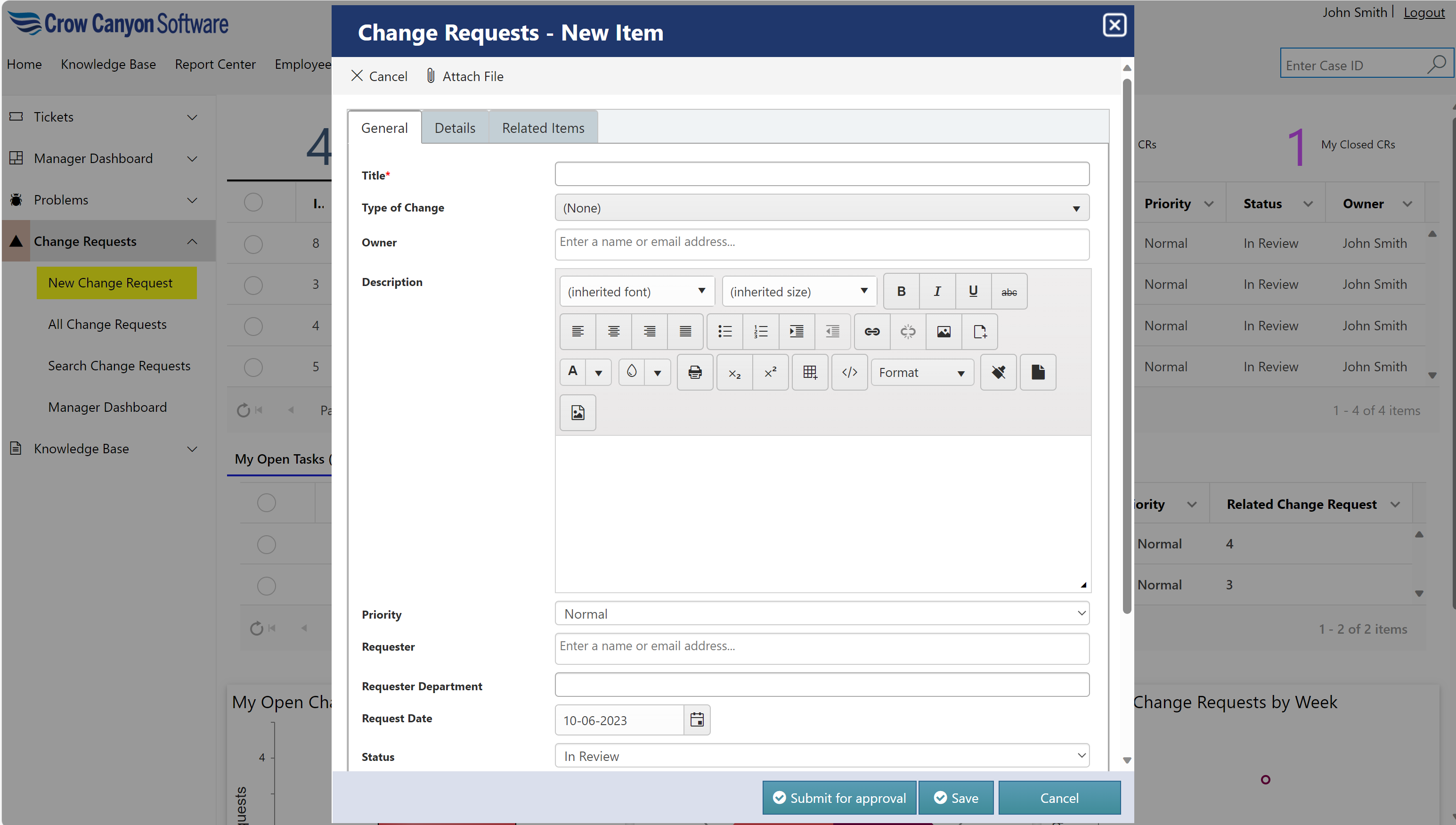
Task: Select the radio button for row 8
Action: (x=253, y=244)
